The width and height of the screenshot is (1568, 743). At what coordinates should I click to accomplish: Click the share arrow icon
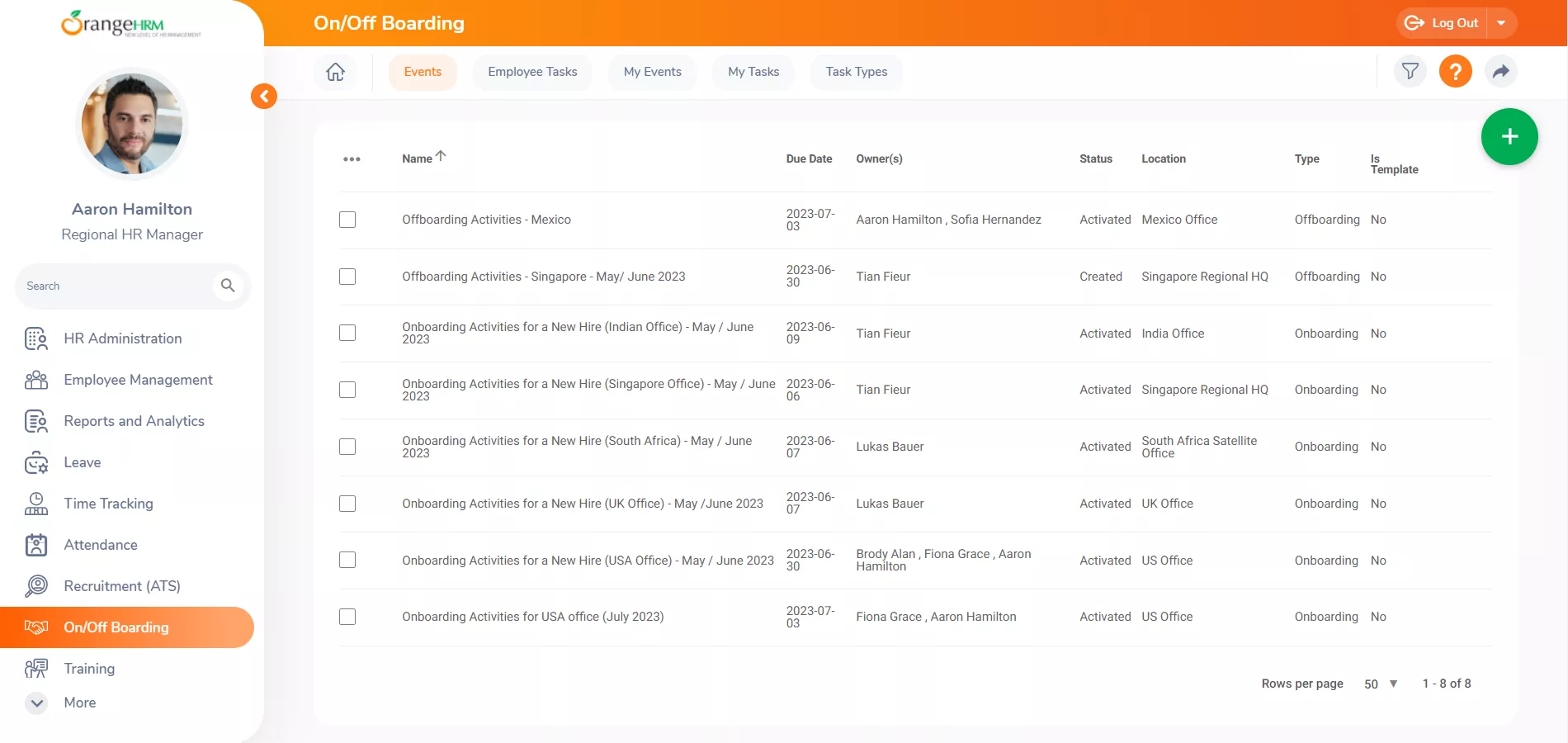tap(1501, 71)
